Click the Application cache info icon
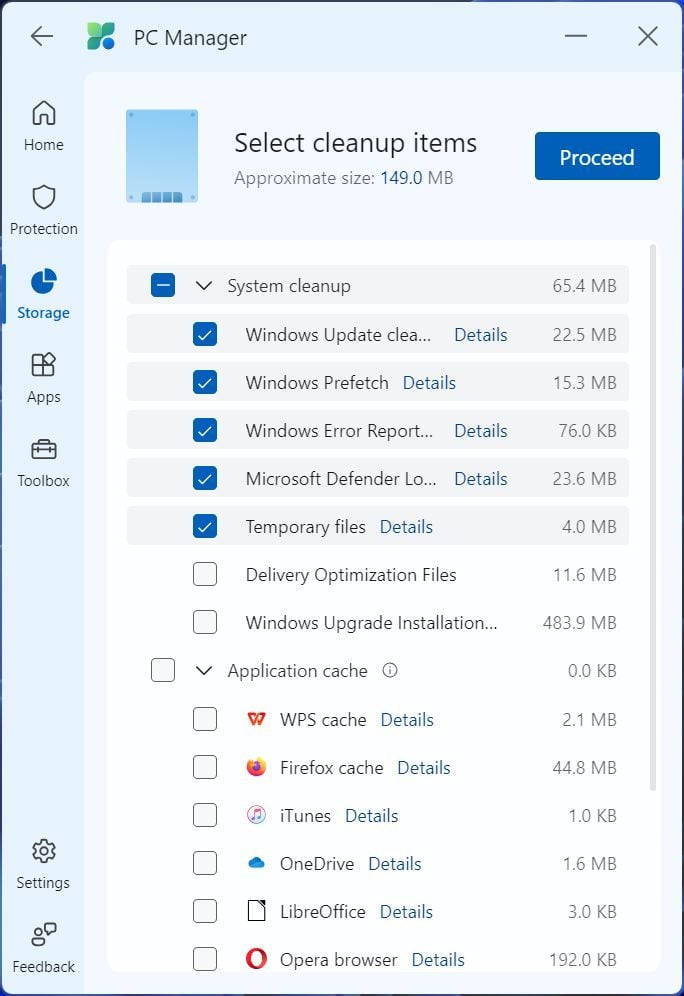This screenshot has height=996, width=684. [x=390, y=671]
